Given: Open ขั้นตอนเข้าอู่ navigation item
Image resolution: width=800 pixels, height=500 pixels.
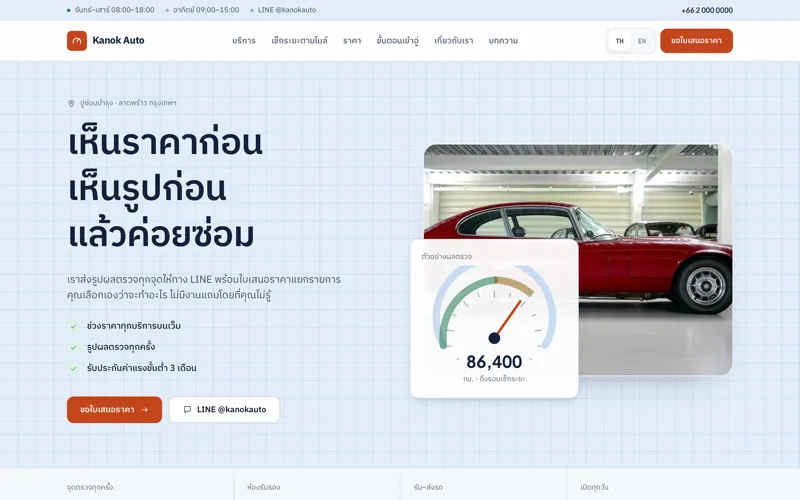Looking at the screenshot, I should [x=397, y=41].
